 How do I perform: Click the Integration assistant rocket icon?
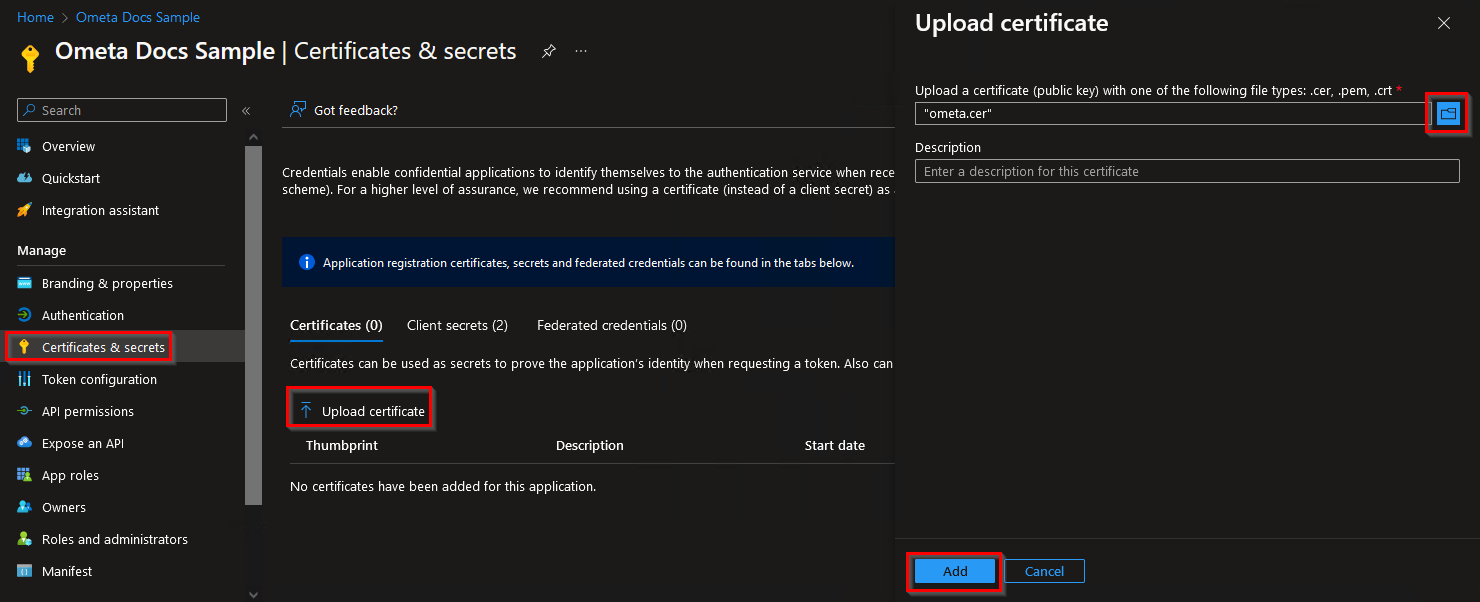(24, 210)
